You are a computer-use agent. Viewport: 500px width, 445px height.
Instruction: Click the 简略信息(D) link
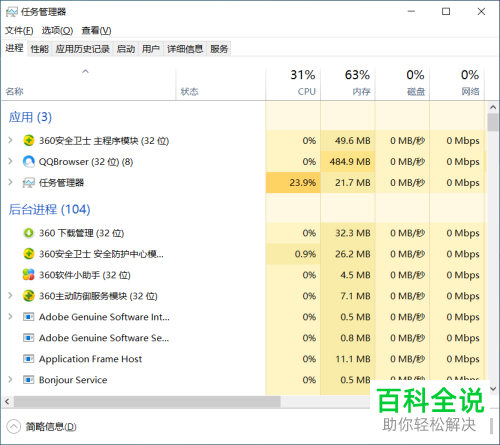point(51,427)
